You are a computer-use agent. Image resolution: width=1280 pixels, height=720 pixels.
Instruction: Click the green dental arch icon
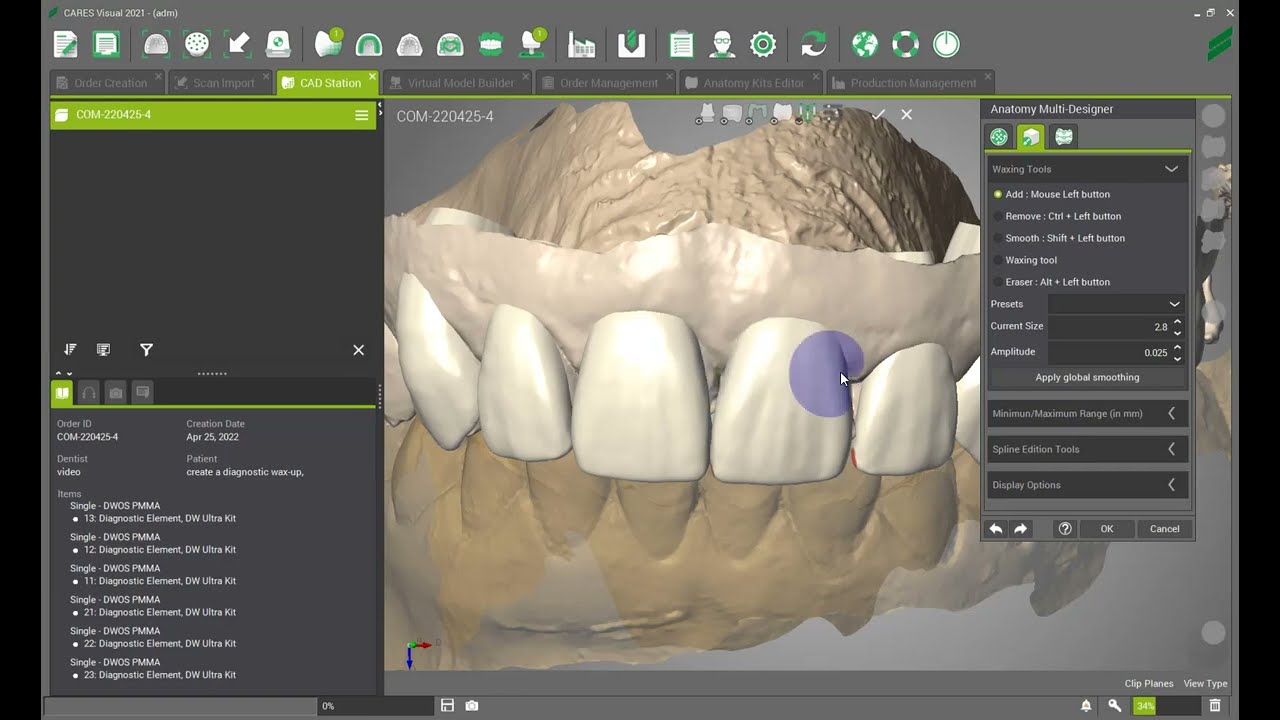point(369,44)
